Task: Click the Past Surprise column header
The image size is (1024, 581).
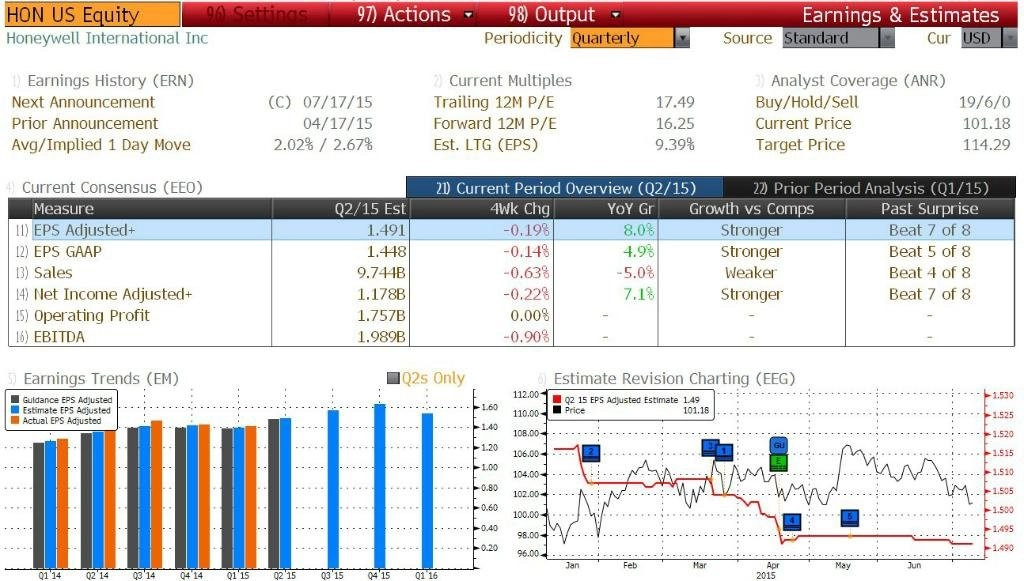Action: pos(930,209)
